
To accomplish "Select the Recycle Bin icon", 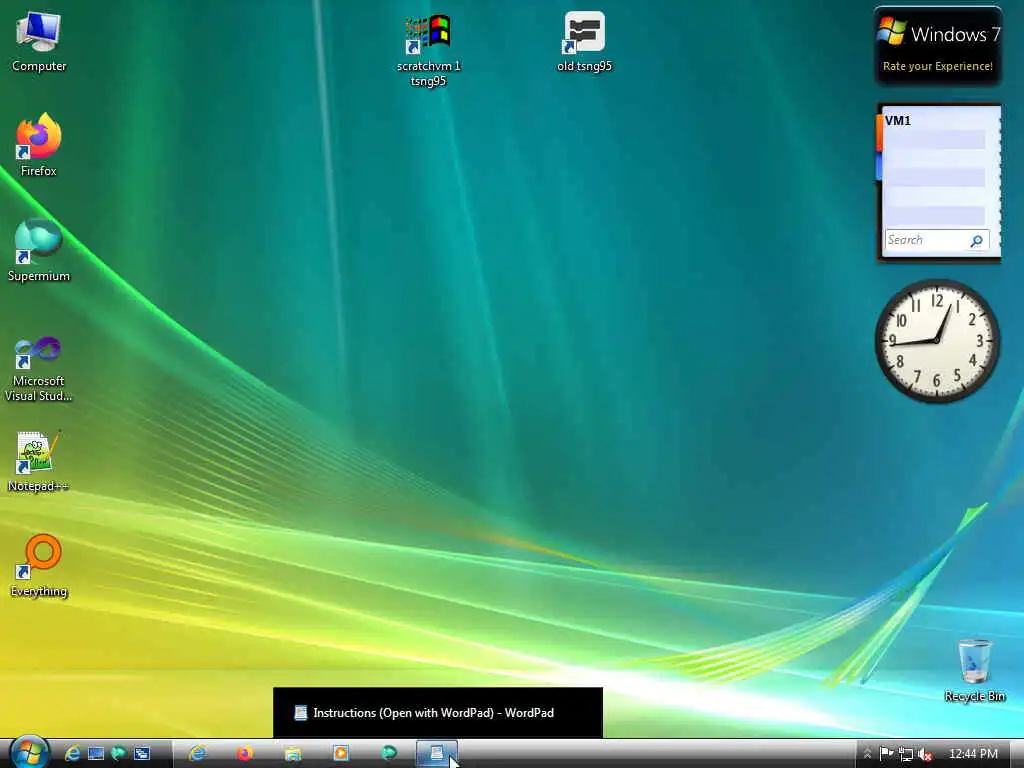I will point(974,671).
